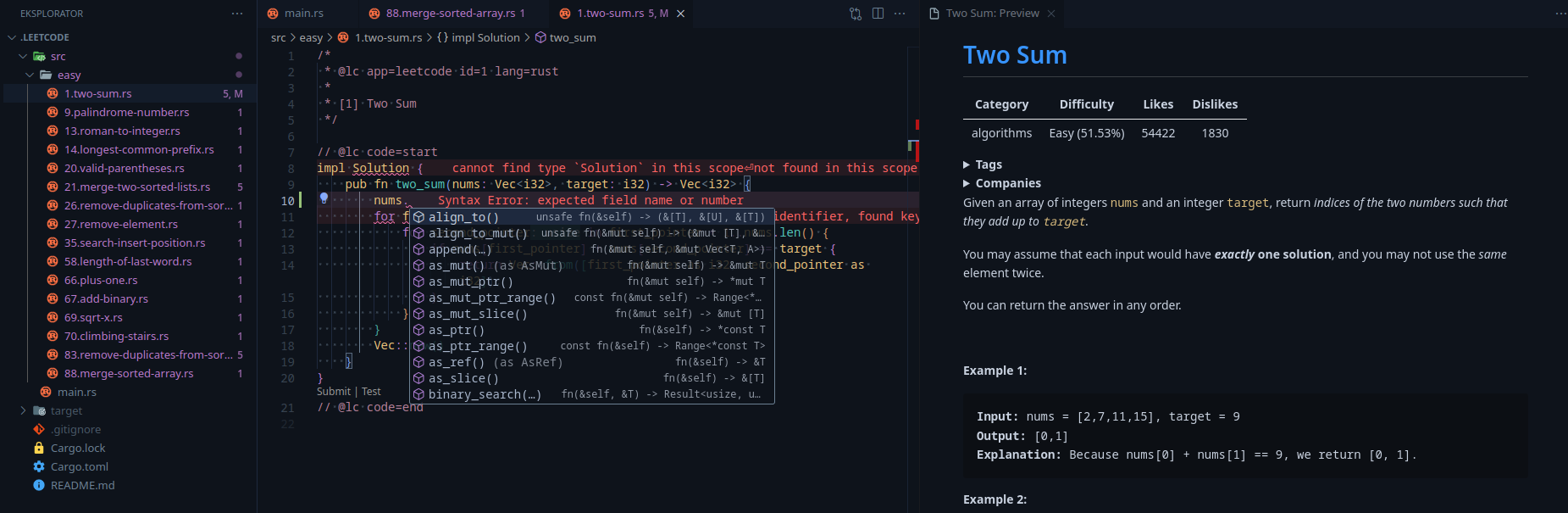Viewport: 1568px width, 513px height.
Task: Select as_mut_ptr_range() completion suggestion
Action: click(x=592, y=298)
